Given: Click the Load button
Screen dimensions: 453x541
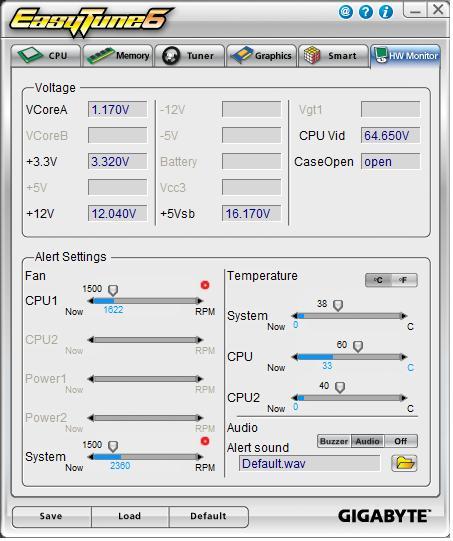Looking at the screenshot, I should pyautogui.click(x=130, y=516).
